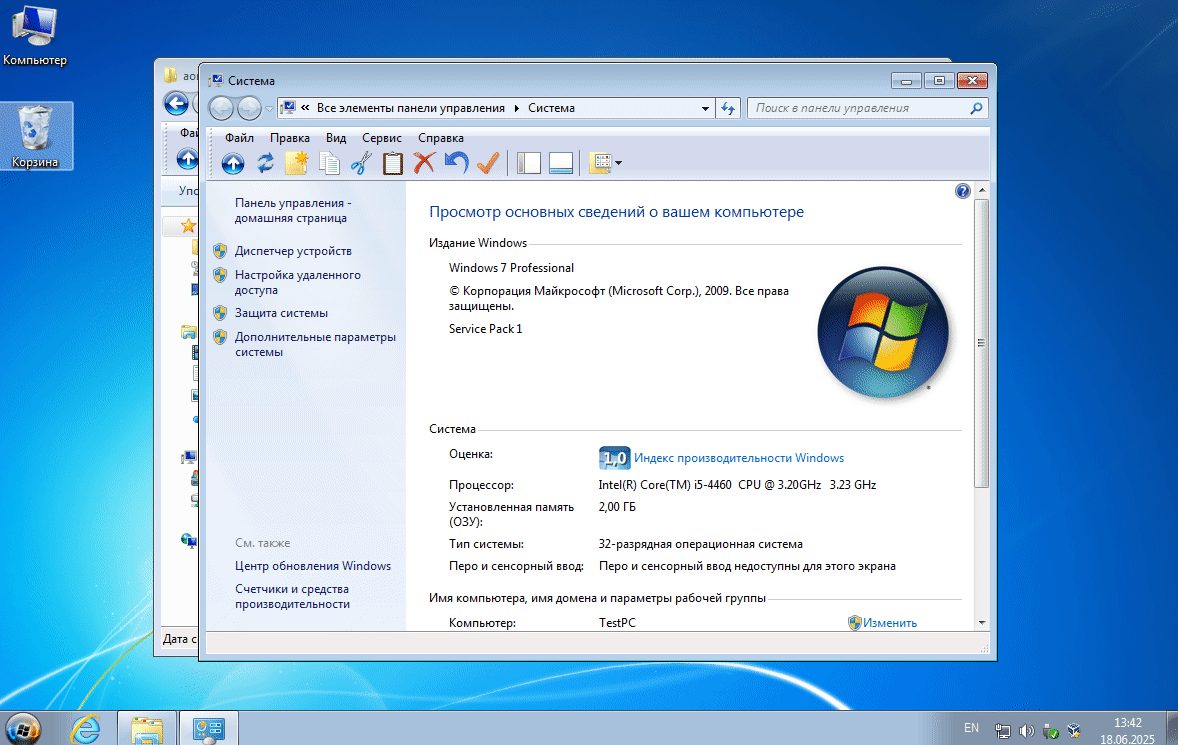Click the Forward button in Система window
Image resolution: width=1178 pixels, height=745 pixels.
pyautogui.click(x=249, y=108)
